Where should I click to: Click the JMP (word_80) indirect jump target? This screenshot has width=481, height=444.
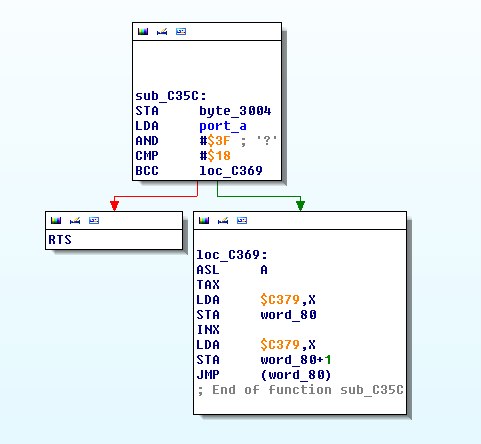point(296,375)
